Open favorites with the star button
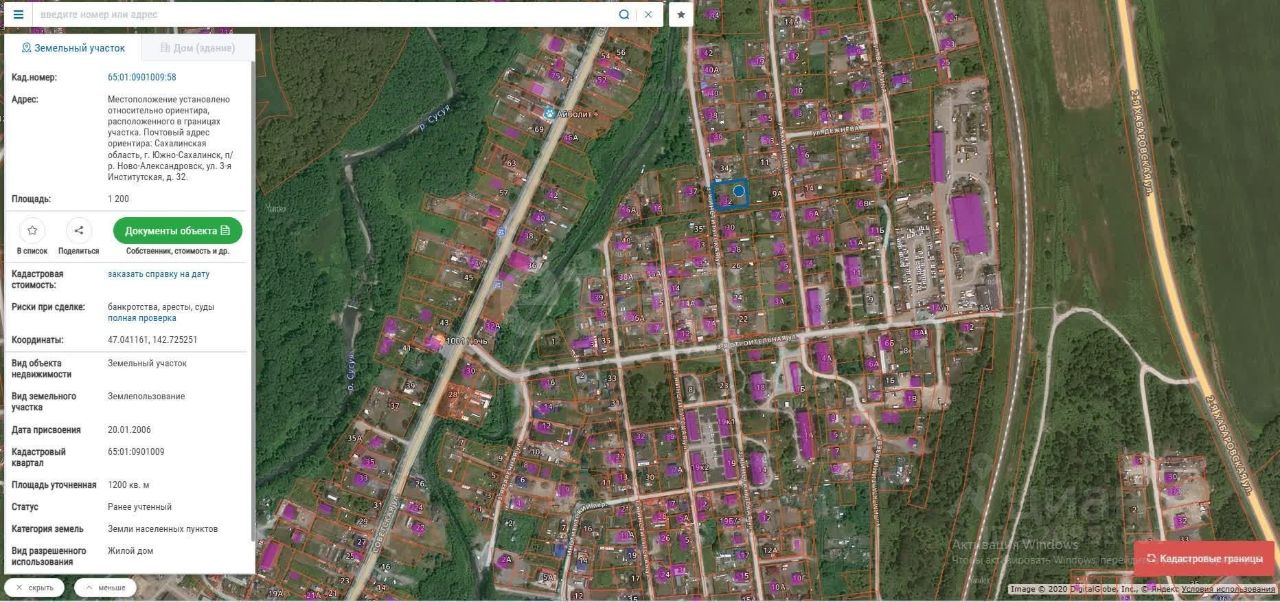This screenshot has width=1280, height=602. click(x=681, y=14)
